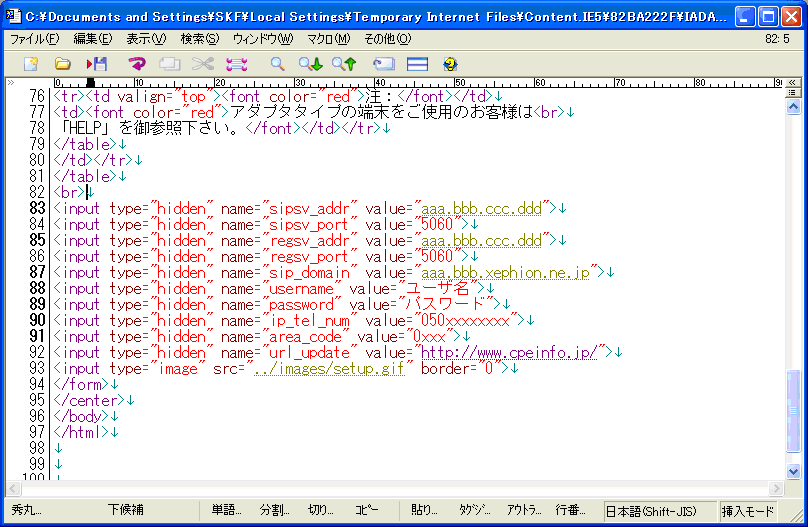Click the scissors Cut icon
808x527 pixels.
203,64
